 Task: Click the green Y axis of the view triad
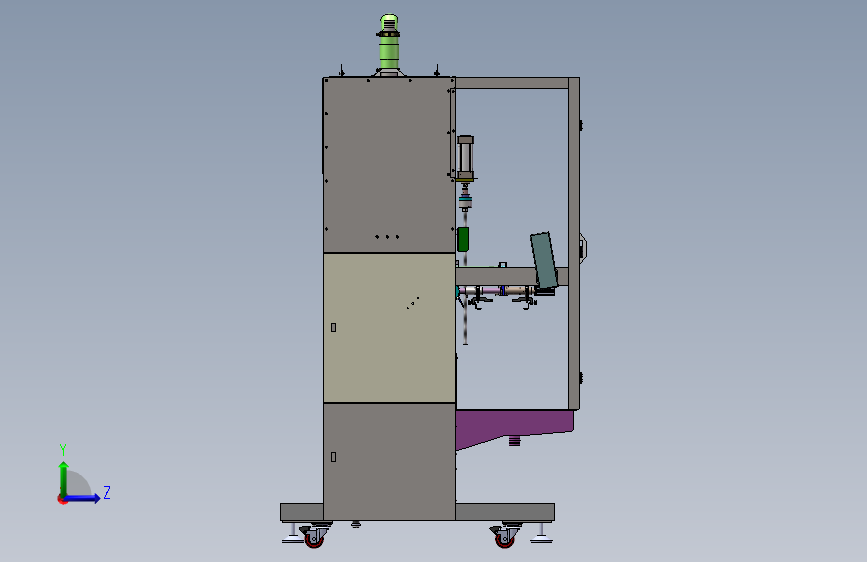[x=64, y=479]
